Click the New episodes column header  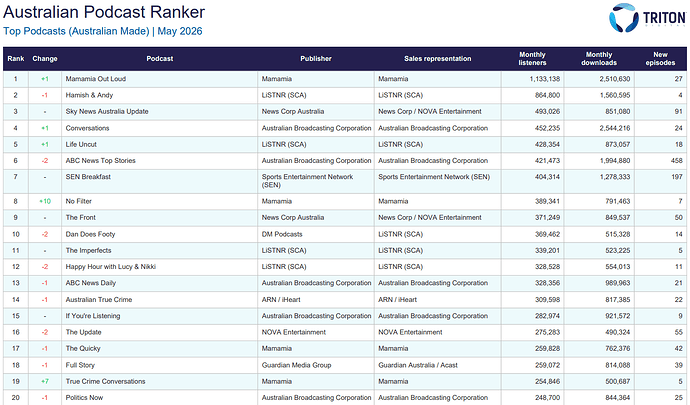click(x=660, y=59)
